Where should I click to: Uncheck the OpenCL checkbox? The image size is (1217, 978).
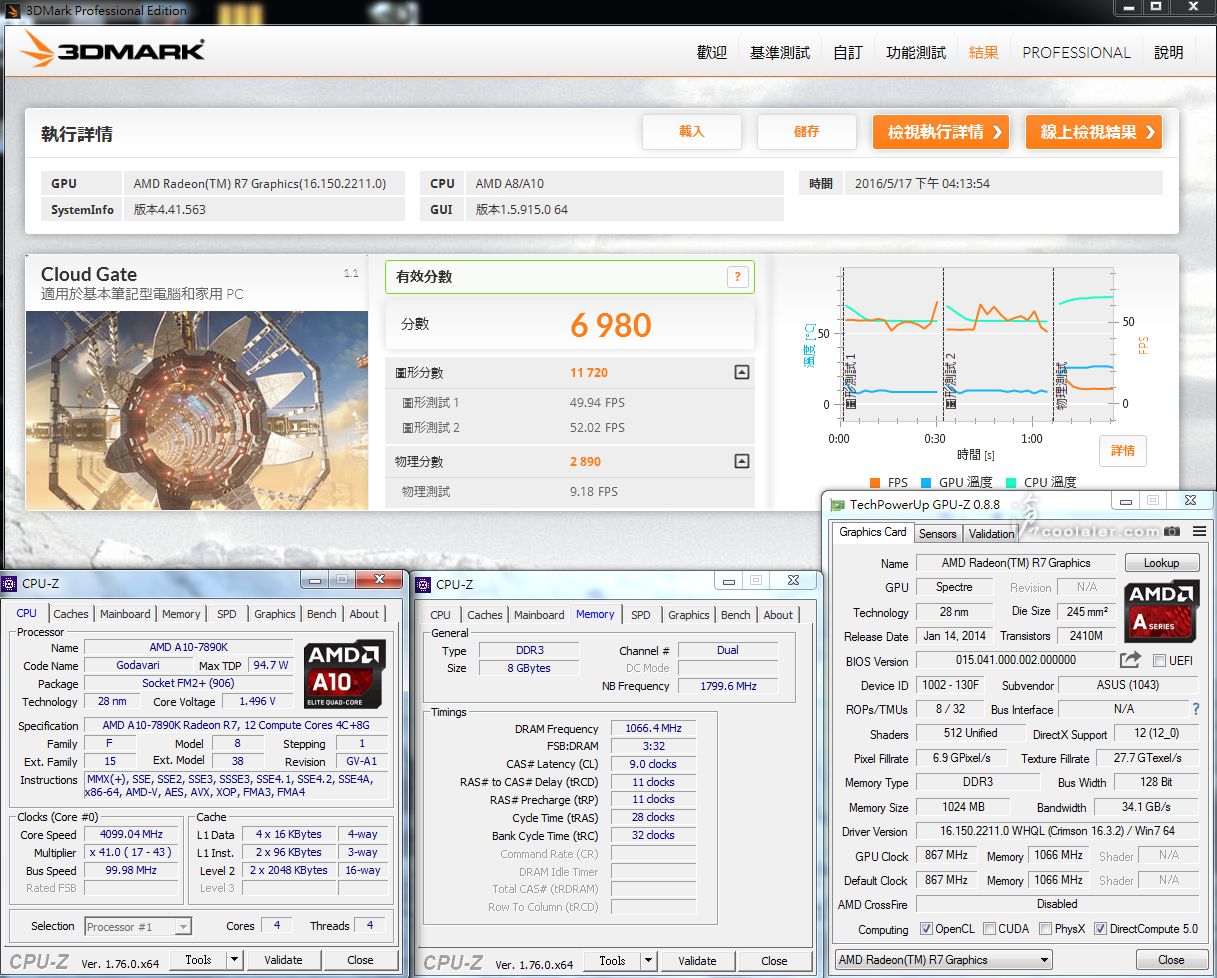(x=925, y=929)
